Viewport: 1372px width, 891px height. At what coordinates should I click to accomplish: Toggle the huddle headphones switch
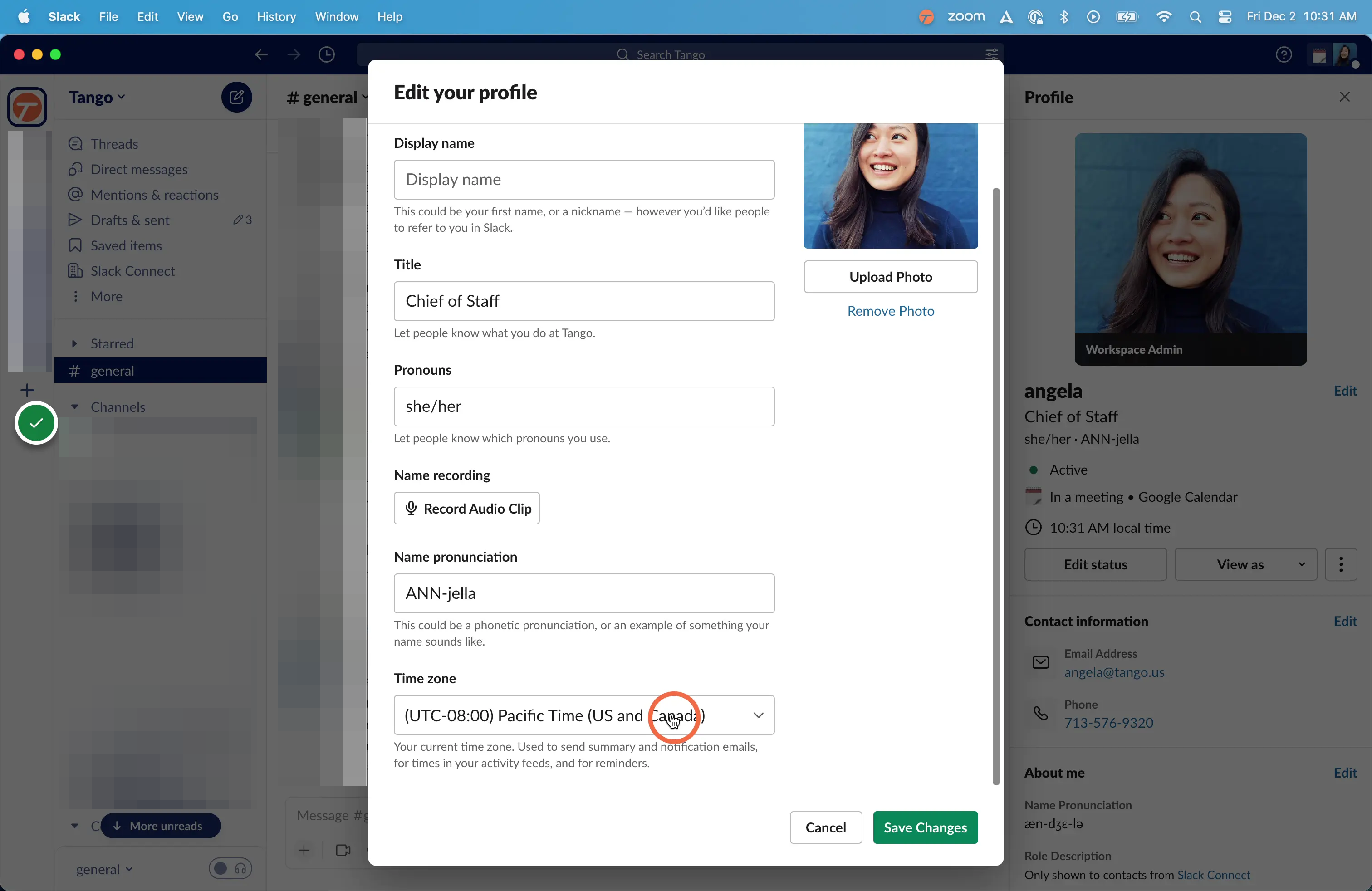point(230,868)
